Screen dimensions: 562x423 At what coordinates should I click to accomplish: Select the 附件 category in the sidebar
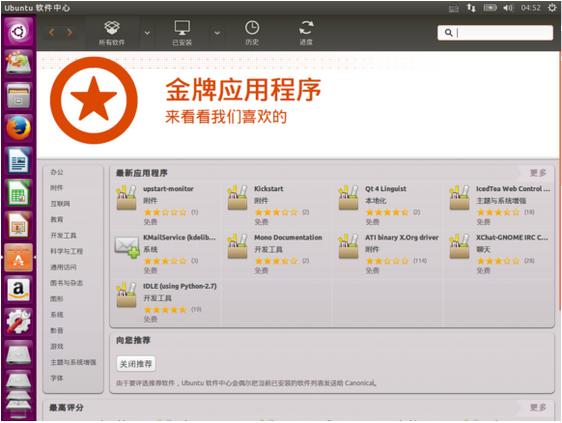[57, 188]
